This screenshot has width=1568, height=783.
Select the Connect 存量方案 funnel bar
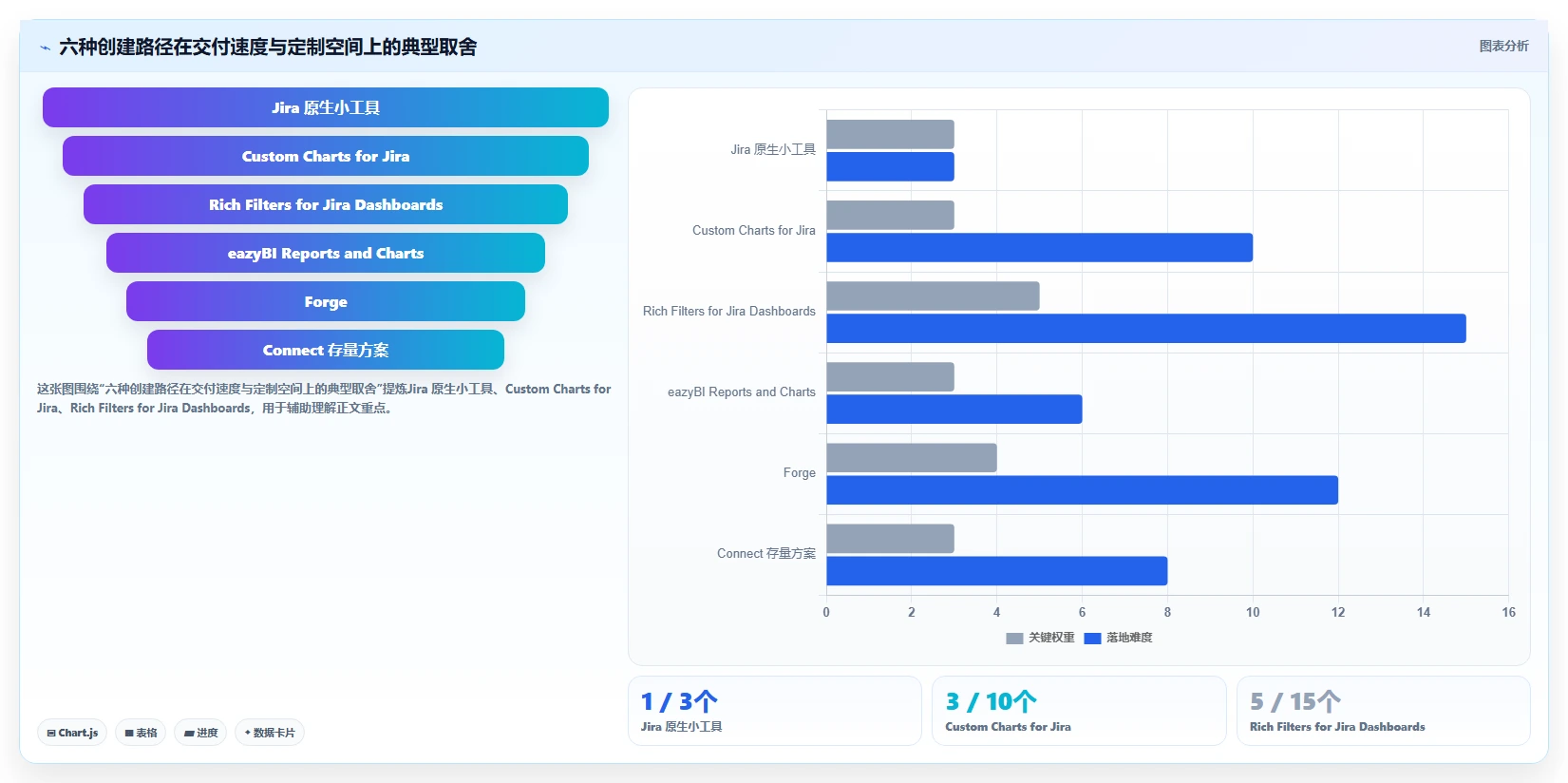pos(326,350)
